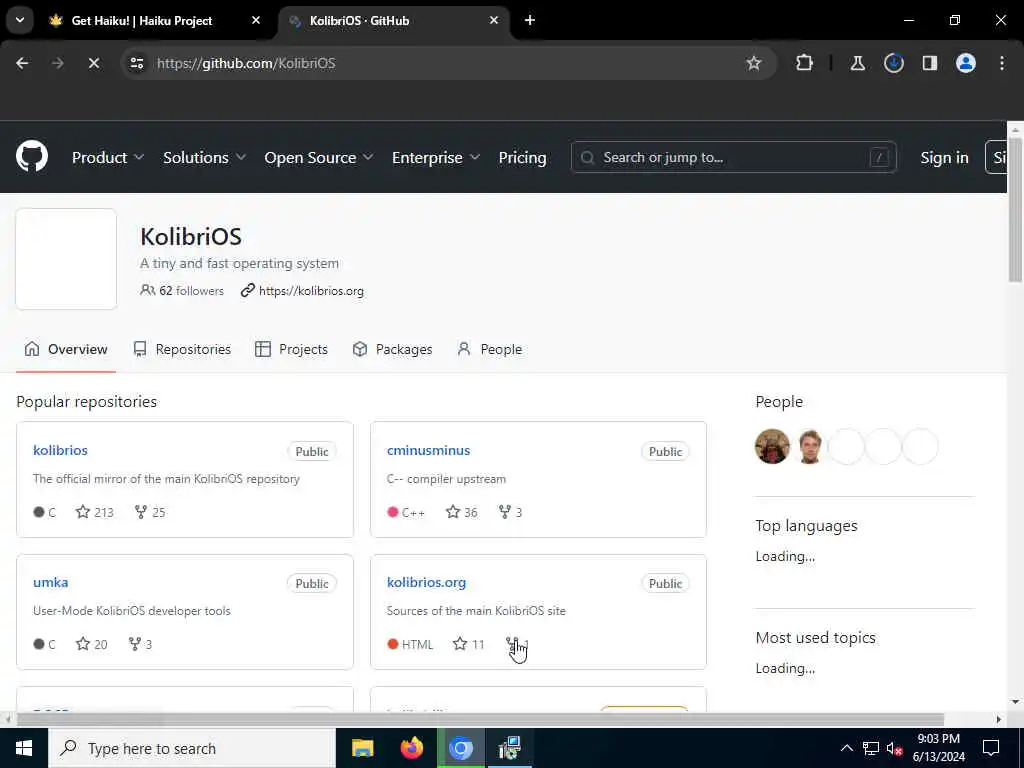View kolibrios repo 25 forks
The height and width of the screenshot is (768, 1024).
pos(150,512)
